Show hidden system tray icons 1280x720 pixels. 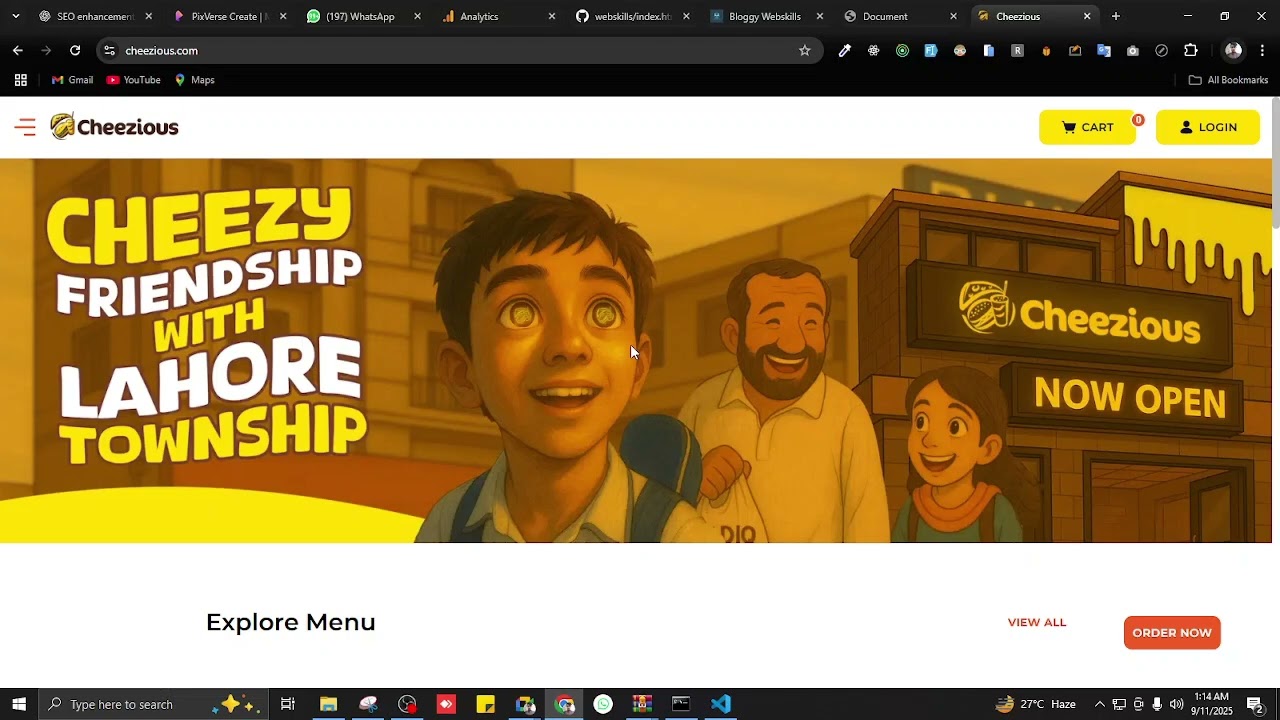(1100, 704)
